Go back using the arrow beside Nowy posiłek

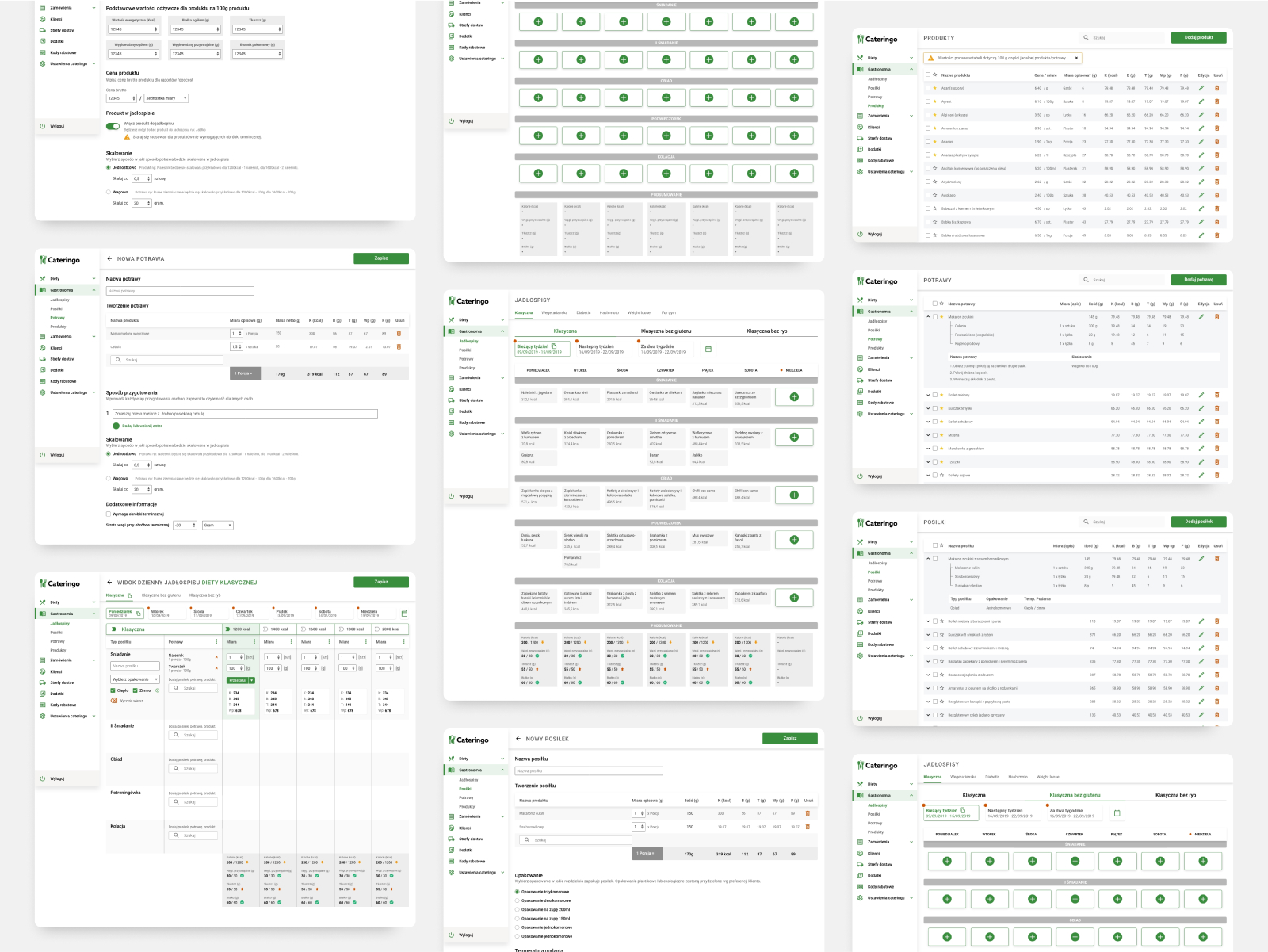[518, 738]
